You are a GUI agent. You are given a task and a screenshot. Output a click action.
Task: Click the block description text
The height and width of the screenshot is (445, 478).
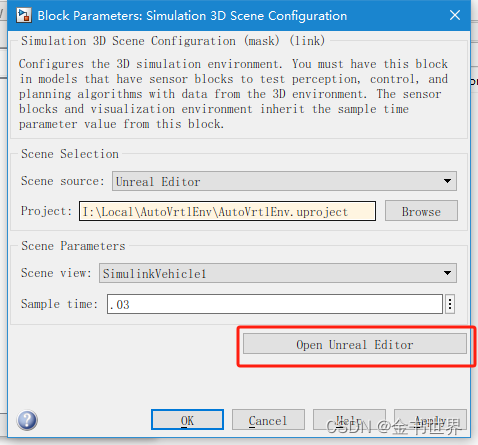click(233, 94)
